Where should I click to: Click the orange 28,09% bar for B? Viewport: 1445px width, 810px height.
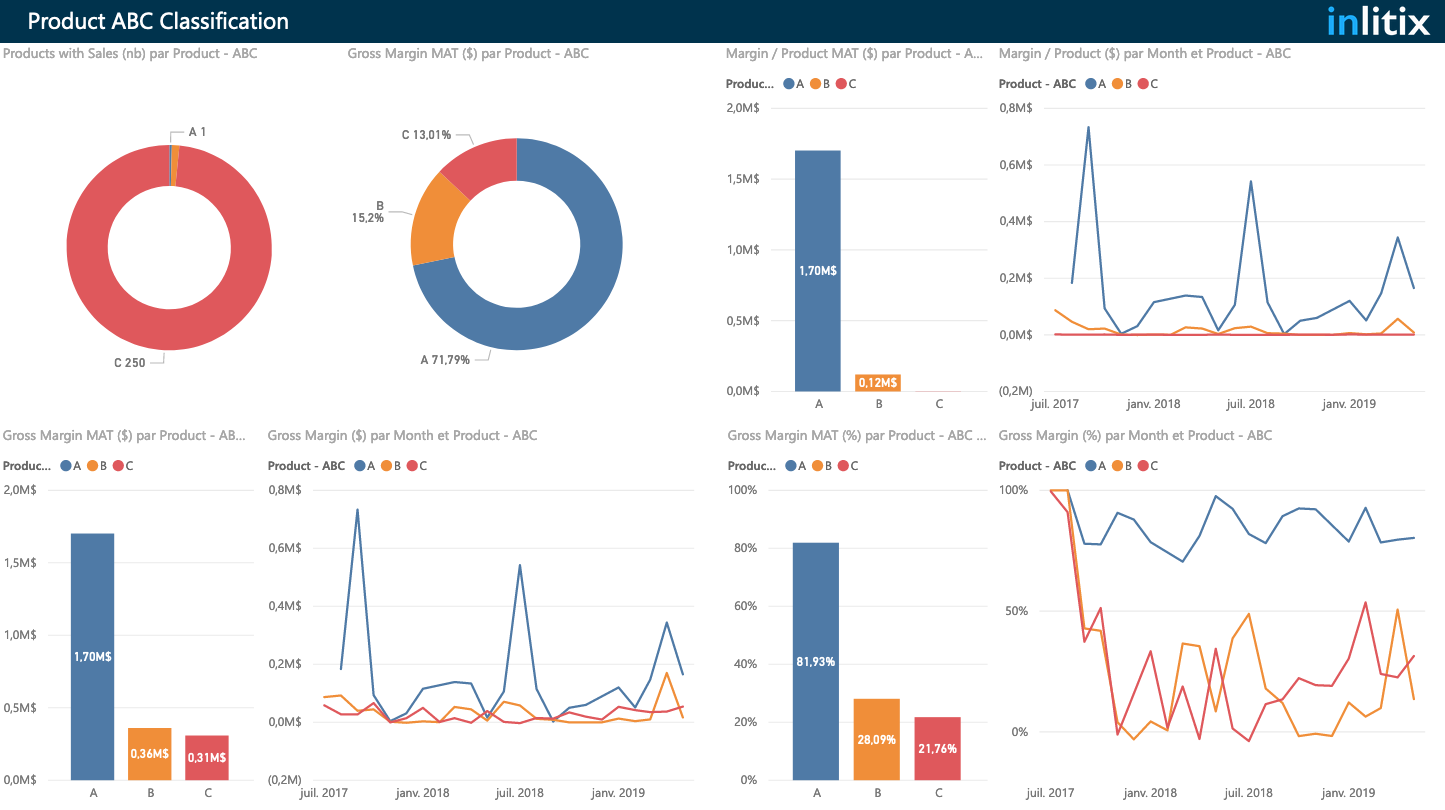(877, 739)
